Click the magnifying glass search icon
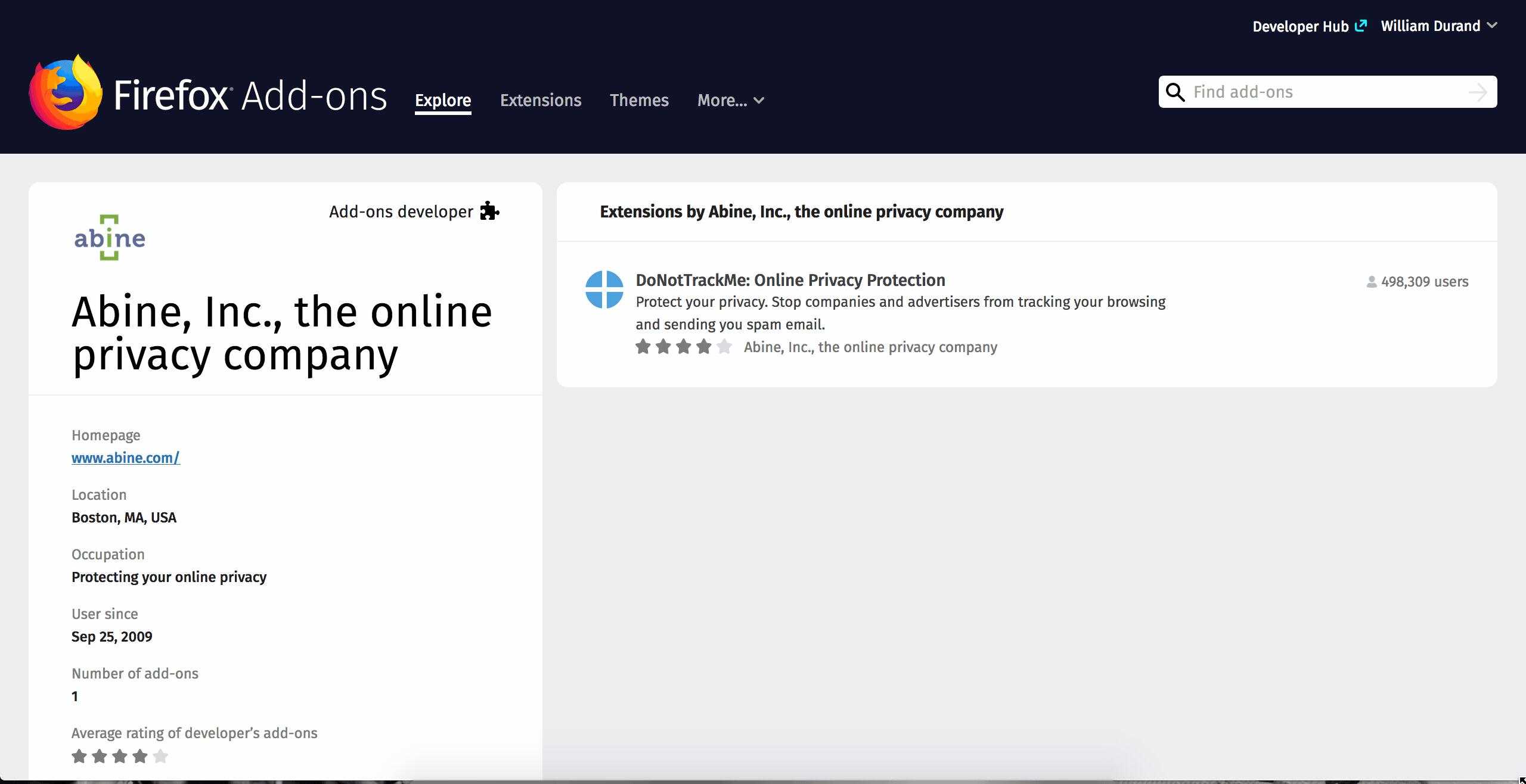1526x784 pixels. [x=1175, y=92]
